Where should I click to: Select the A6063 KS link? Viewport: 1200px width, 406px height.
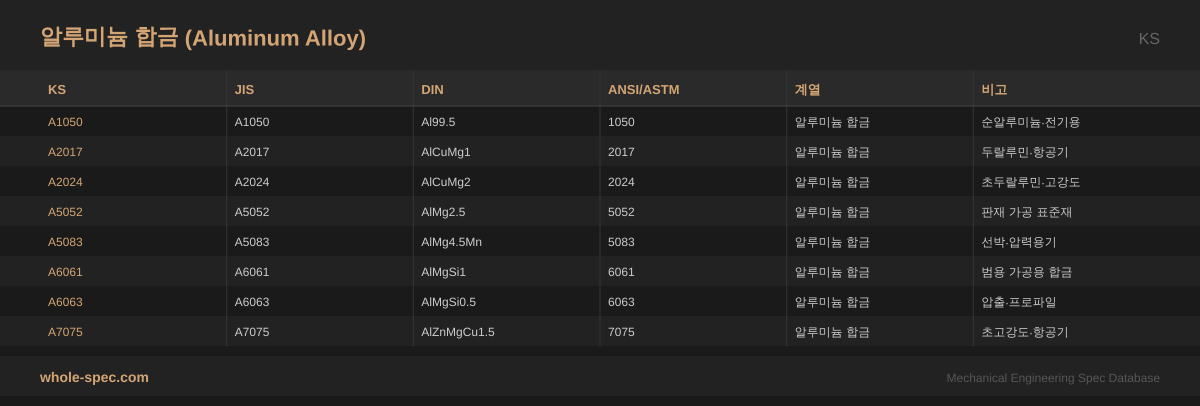65,302
